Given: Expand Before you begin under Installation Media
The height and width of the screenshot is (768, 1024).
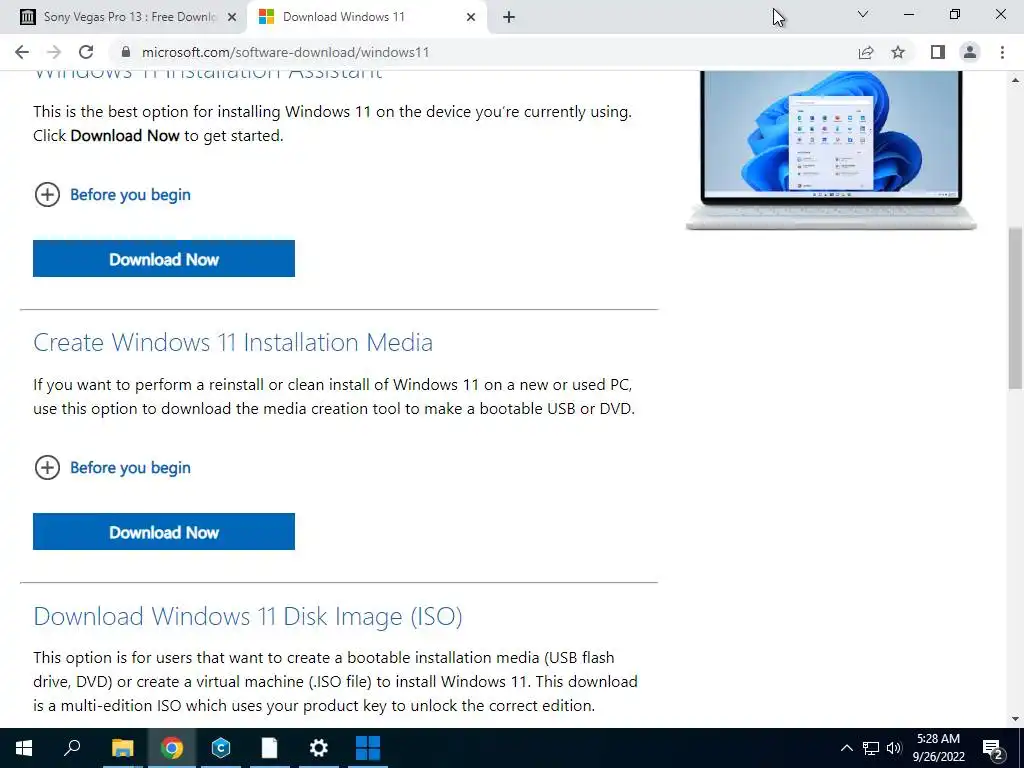Looking at the screenshot, I should coord(112,468).
